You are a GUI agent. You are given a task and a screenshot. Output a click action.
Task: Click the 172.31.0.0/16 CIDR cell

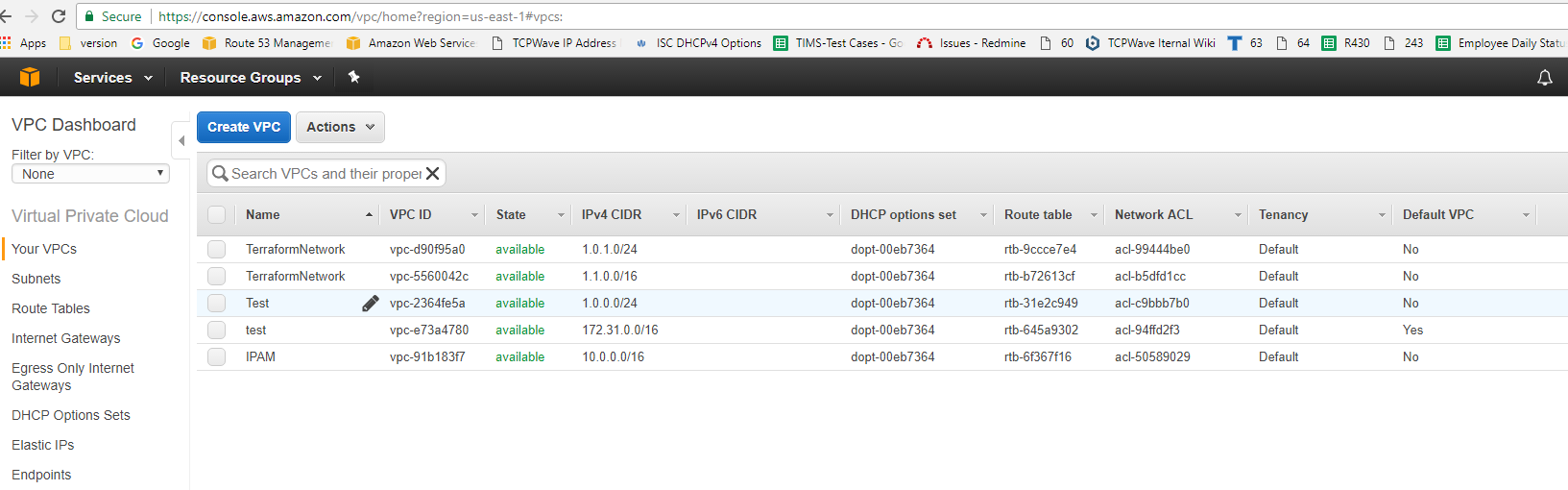pyautogui.click(x=620, y=330)
